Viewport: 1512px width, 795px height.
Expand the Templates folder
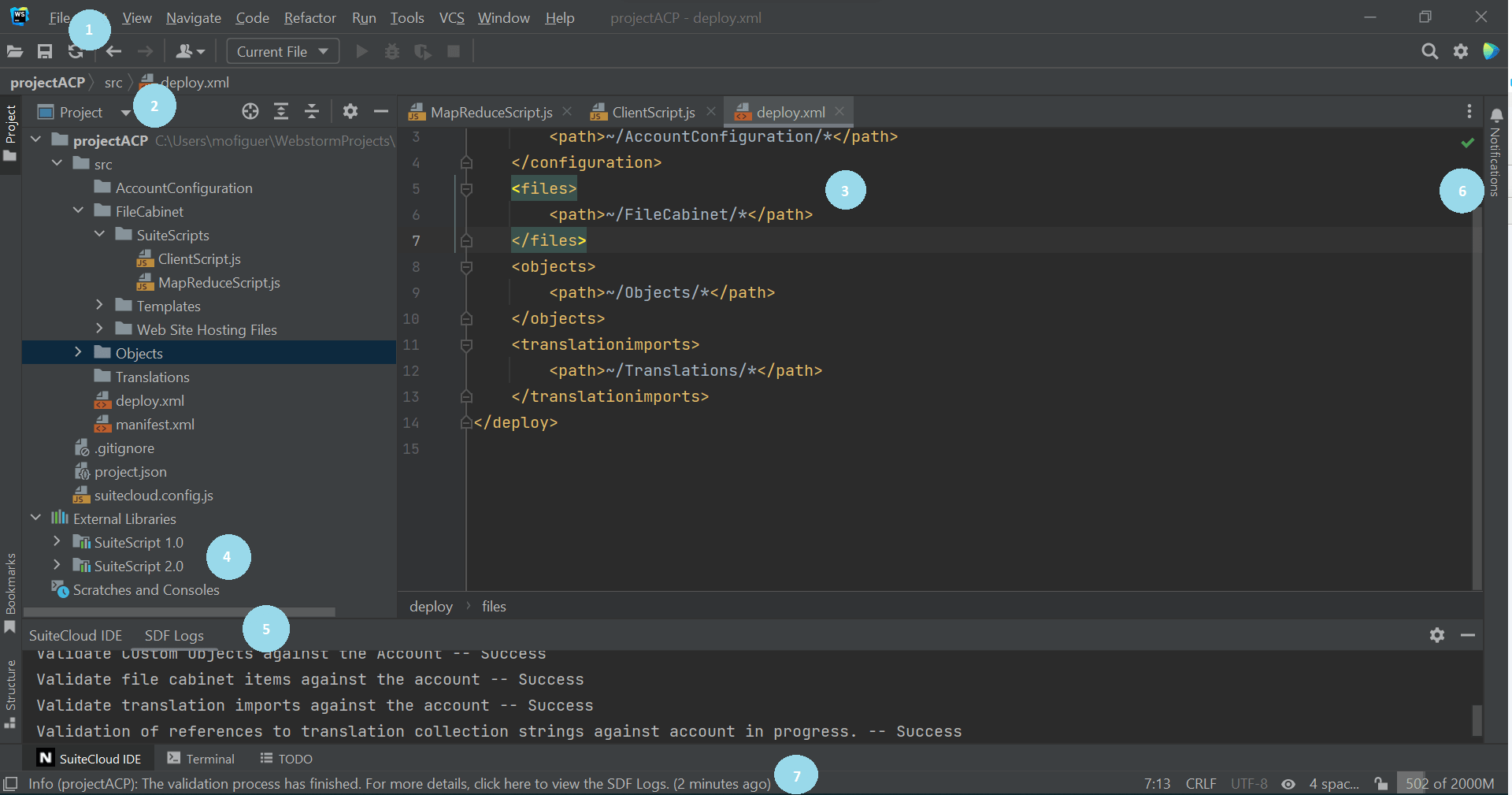pos(99,305)
